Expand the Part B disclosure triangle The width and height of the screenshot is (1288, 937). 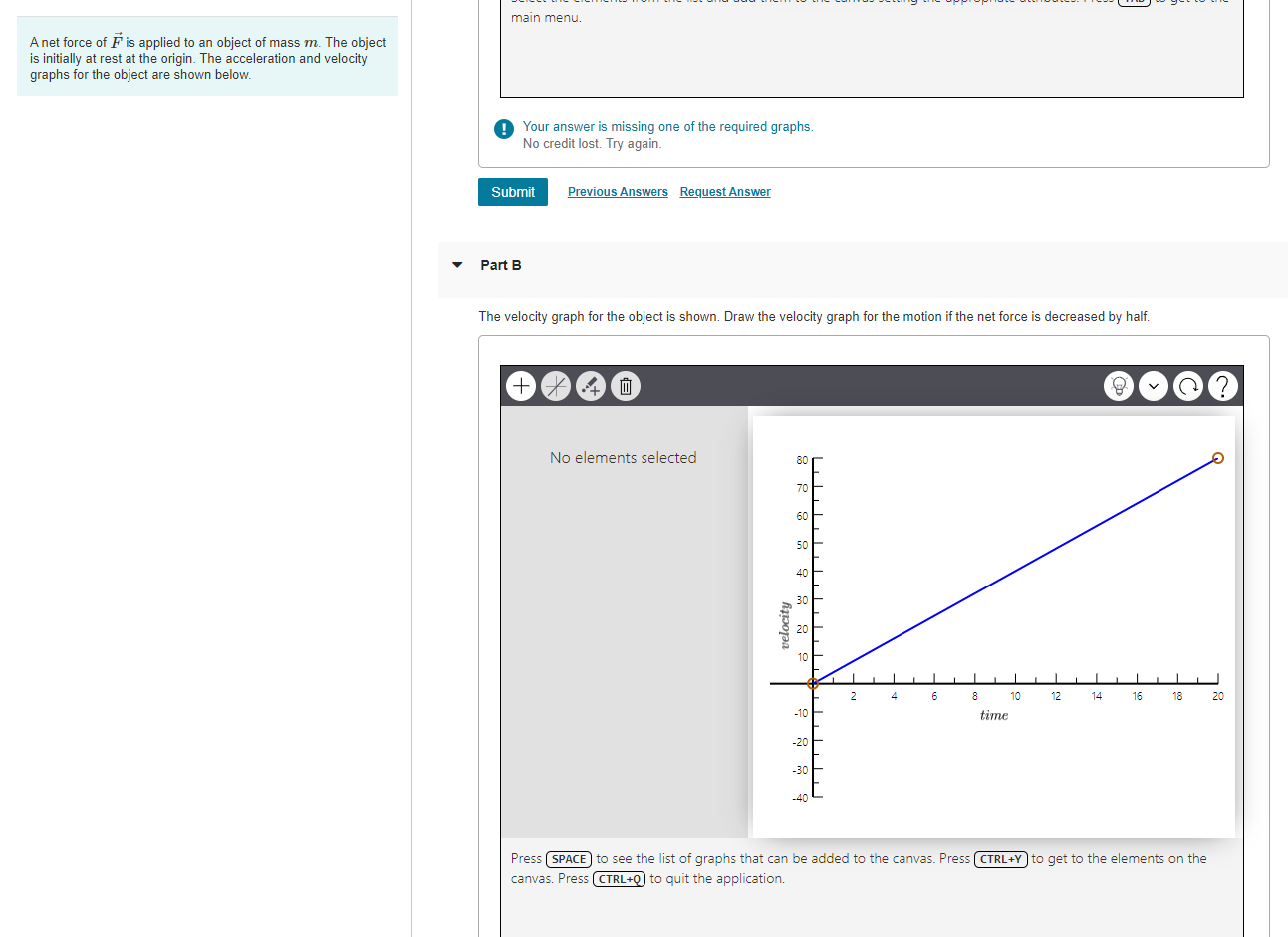pos(456,265)
